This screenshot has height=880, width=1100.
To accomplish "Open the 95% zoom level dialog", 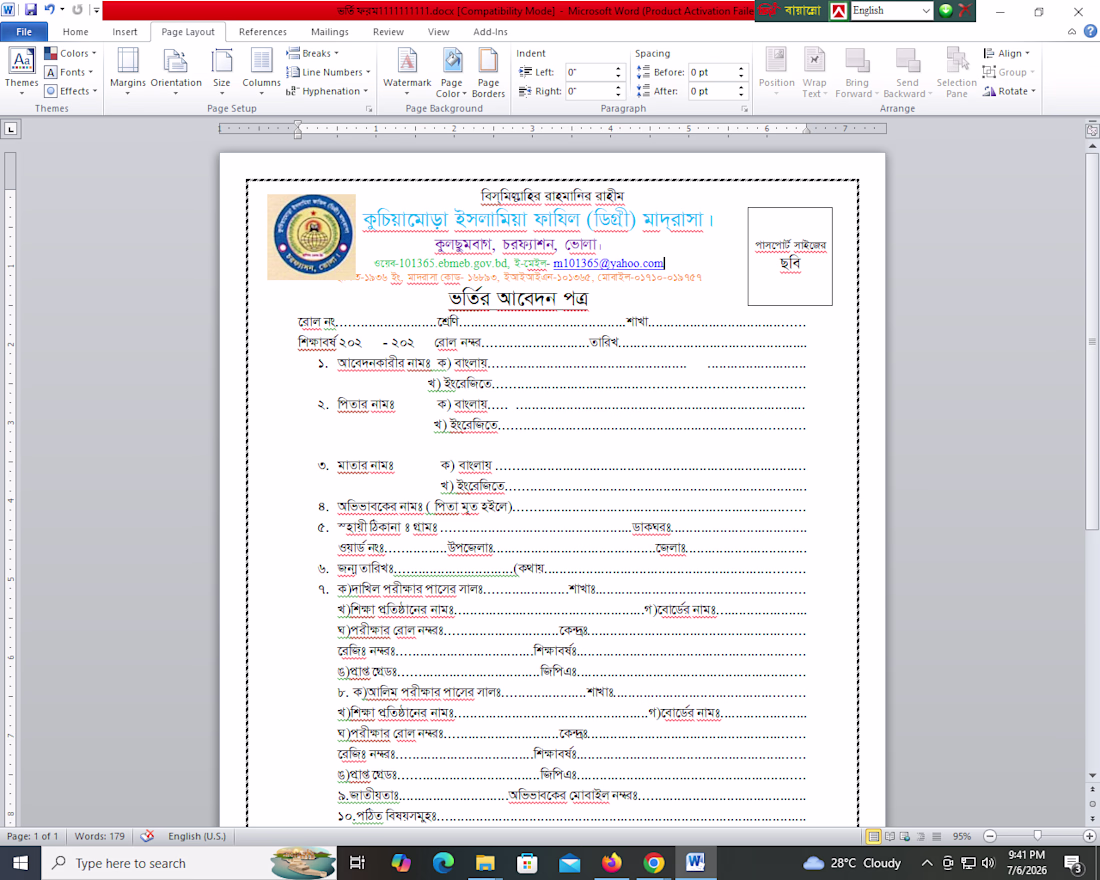I will 962,836.
